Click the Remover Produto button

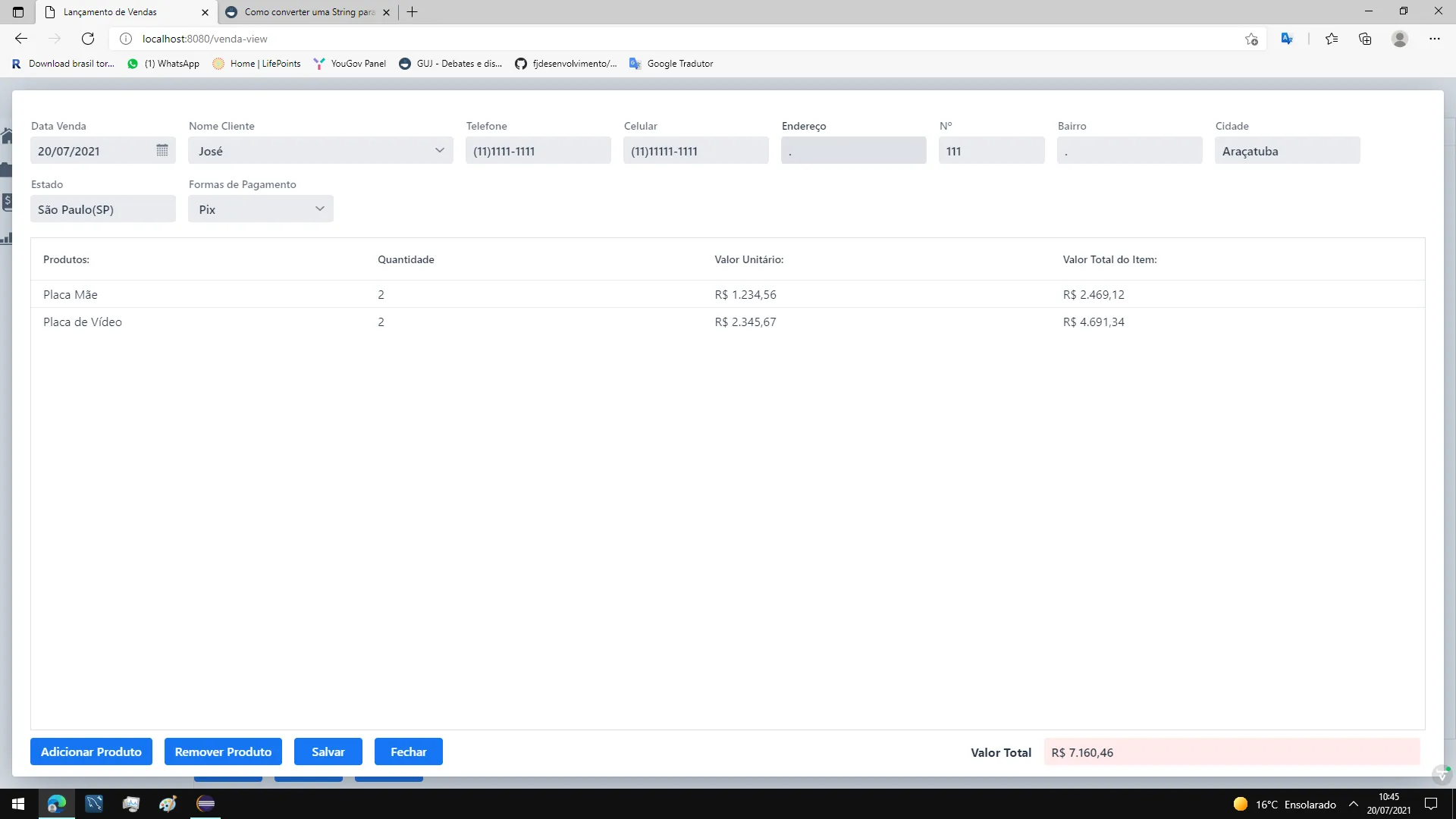[223, 752]
